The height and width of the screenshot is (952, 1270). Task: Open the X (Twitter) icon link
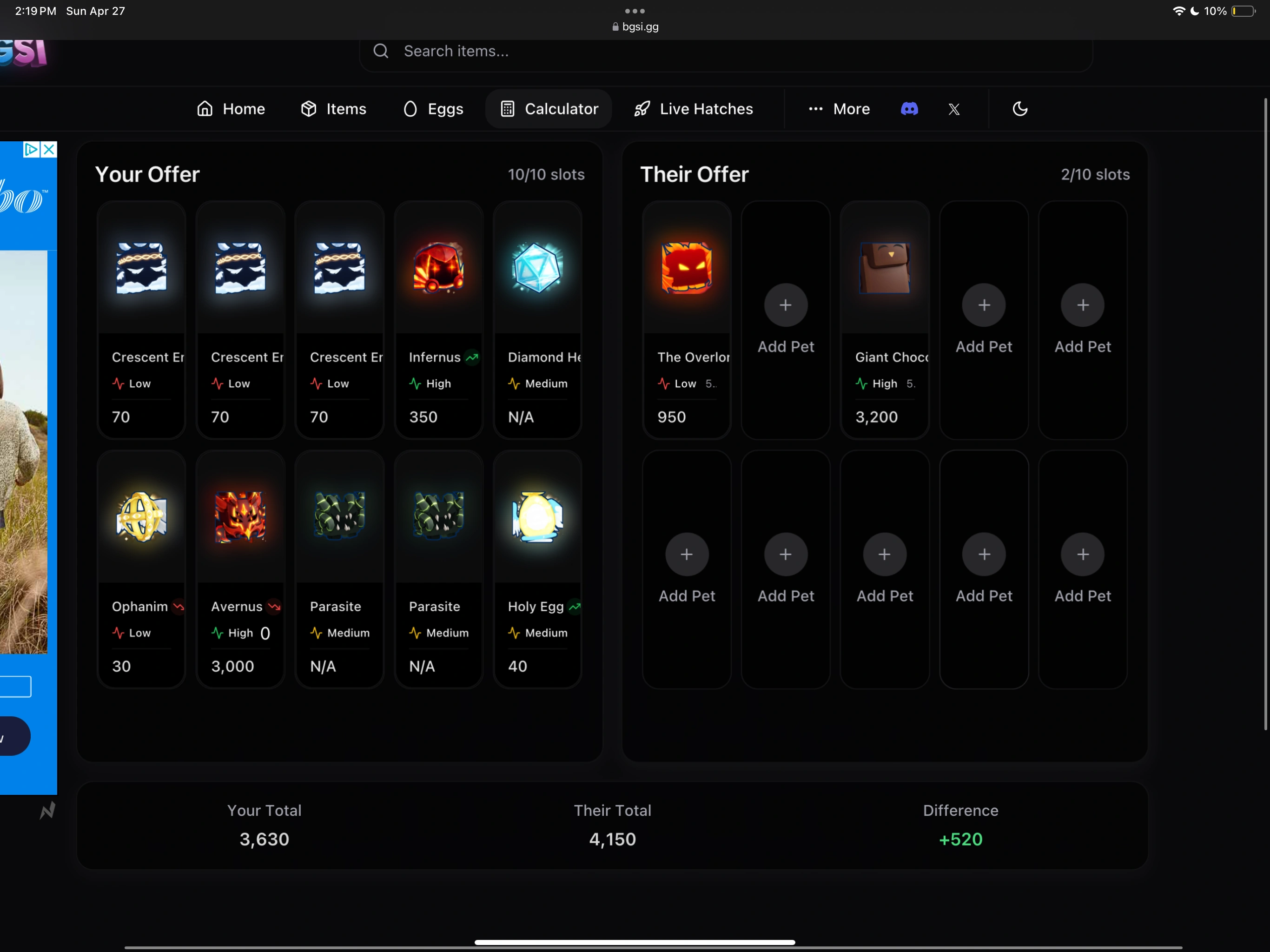click(x=953, y=109)
